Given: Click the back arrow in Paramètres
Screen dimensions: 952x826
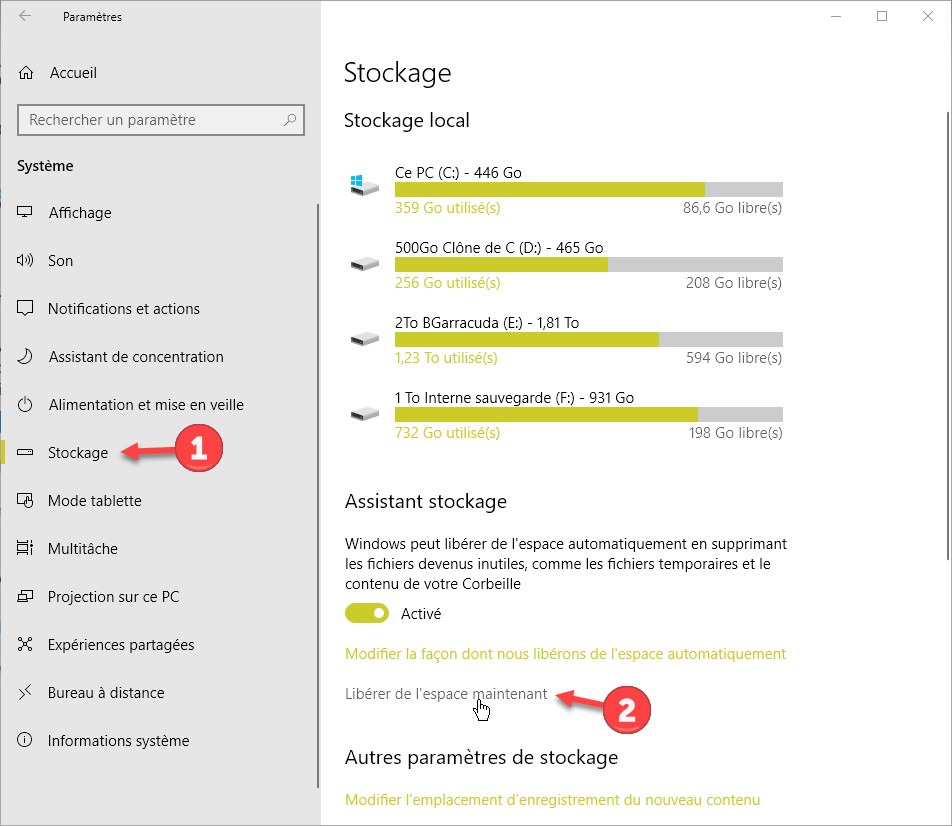Looking at the screenshot, I should pos(25,17).
